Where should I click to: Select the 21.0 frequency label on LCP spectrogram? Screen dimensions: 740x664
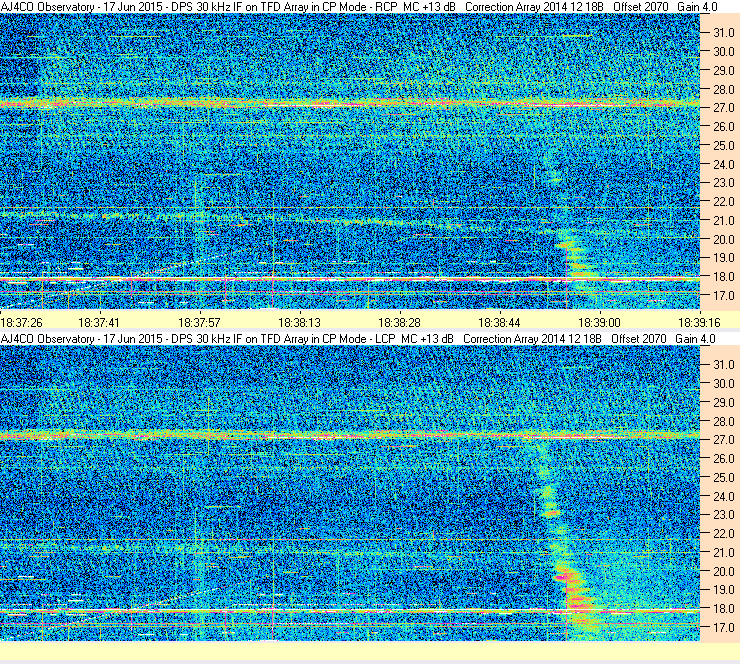723,553
